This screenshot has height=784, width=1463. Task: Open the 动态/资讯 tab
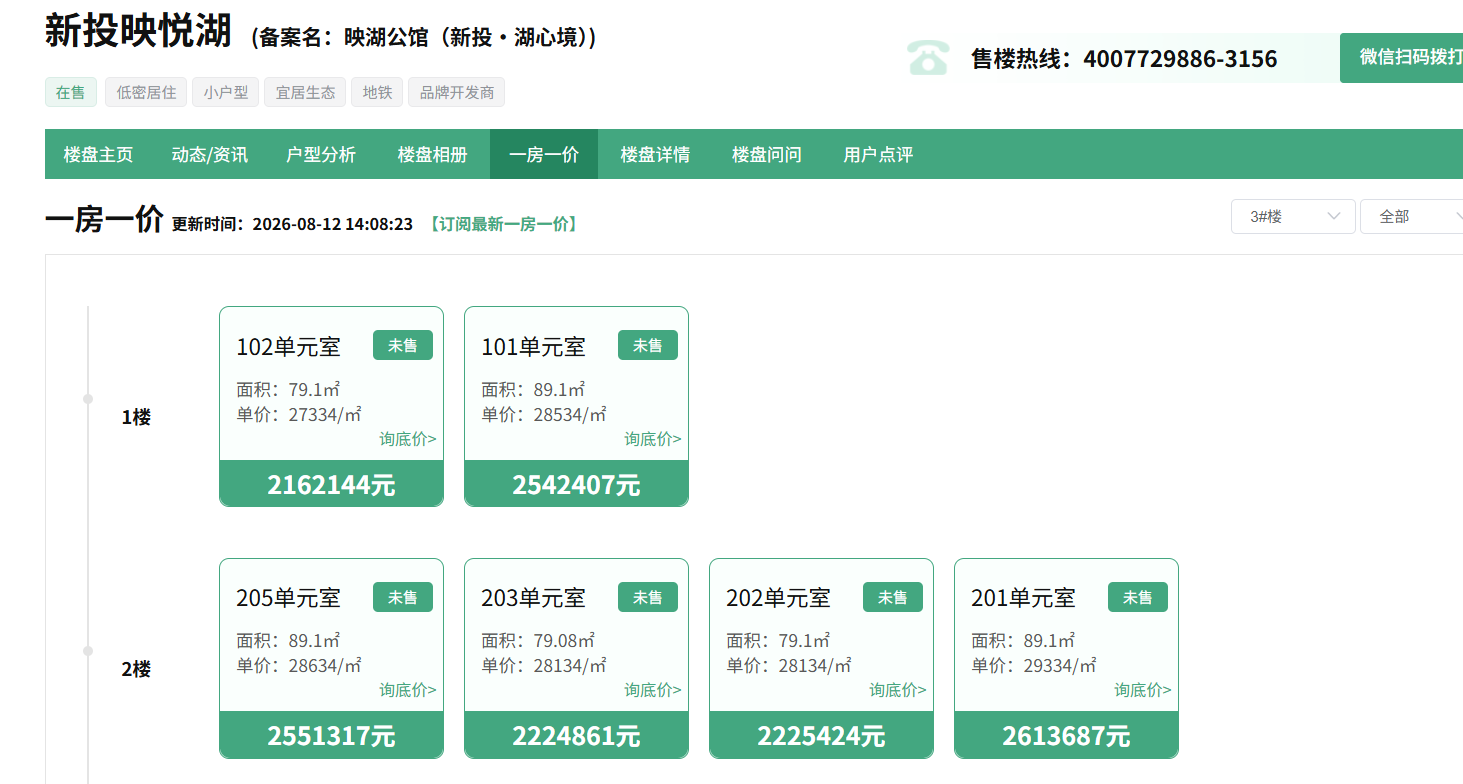click(210, 155)
